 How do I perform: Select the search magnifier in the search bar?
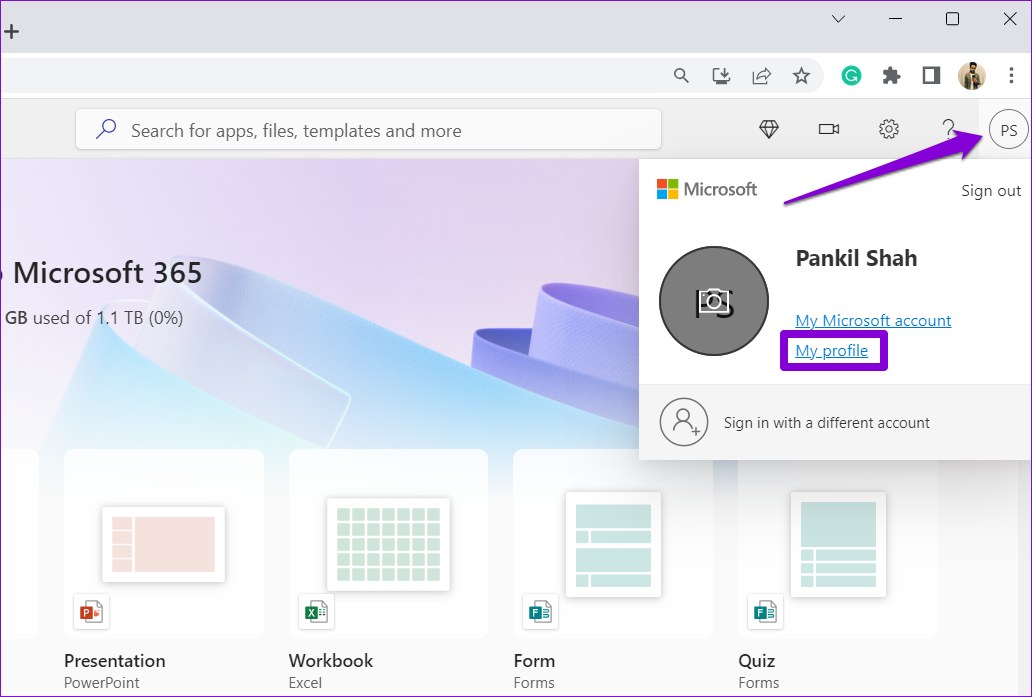point(106,129)
